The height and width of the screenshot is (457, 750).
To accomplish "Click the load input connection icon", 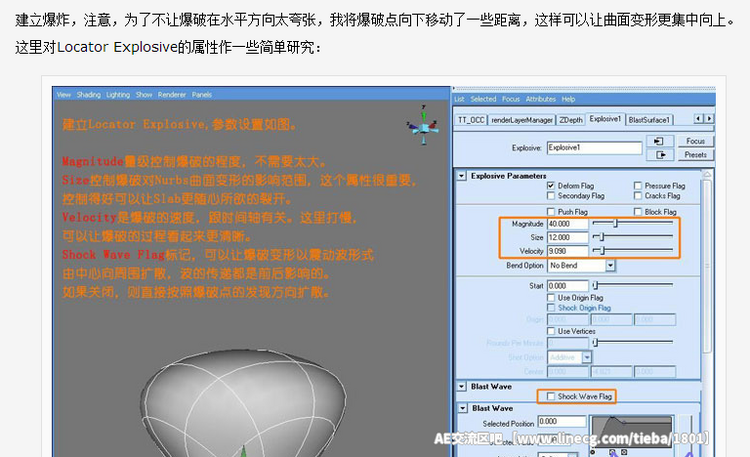I will click(660, 142).
